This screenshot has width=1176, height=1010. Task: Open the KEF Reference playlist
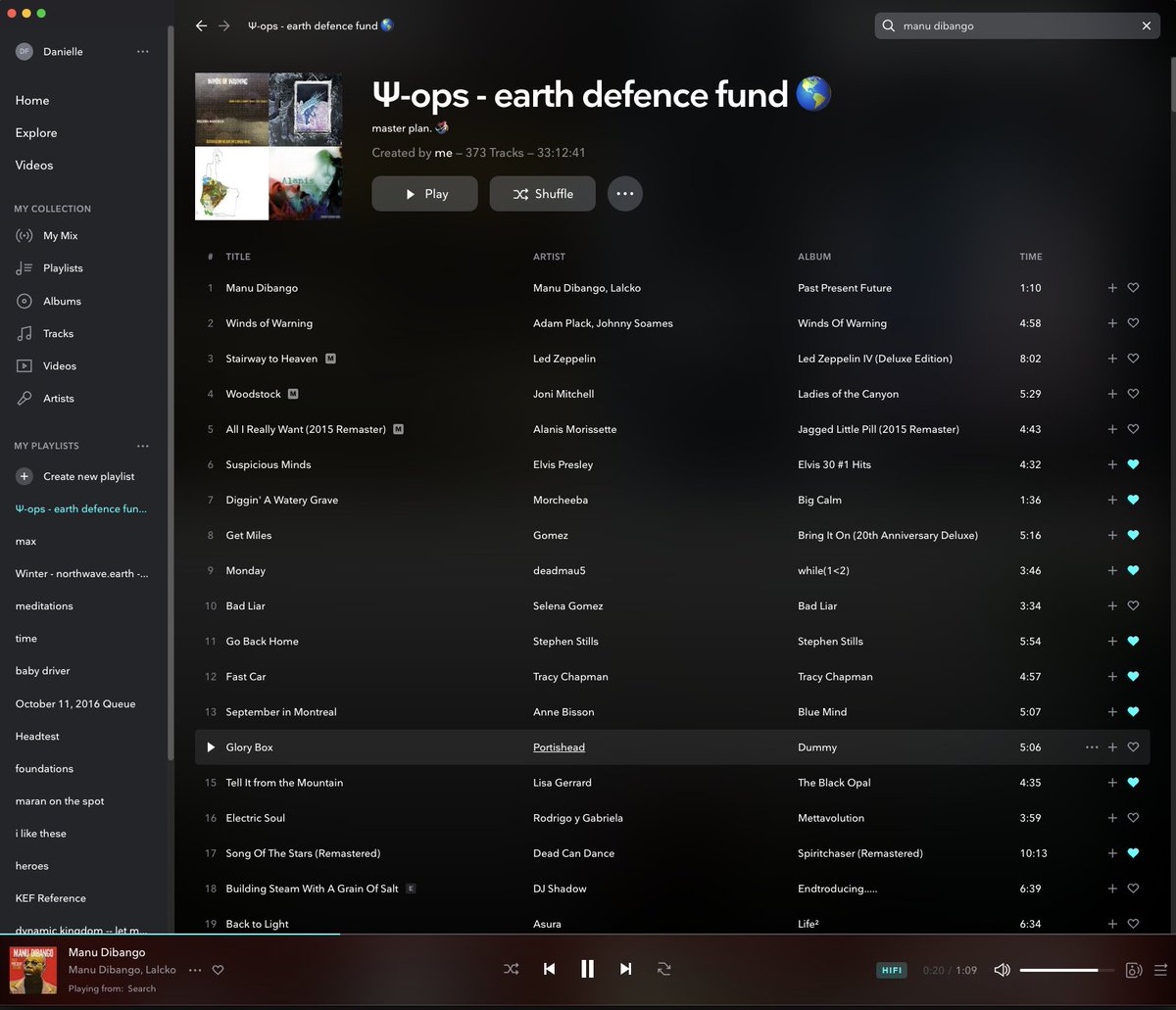tap(50, 897)
